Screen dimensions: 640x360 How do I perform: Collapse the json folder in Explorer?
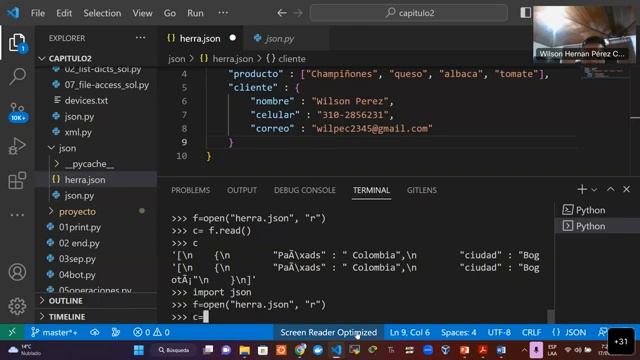(67, 148)
